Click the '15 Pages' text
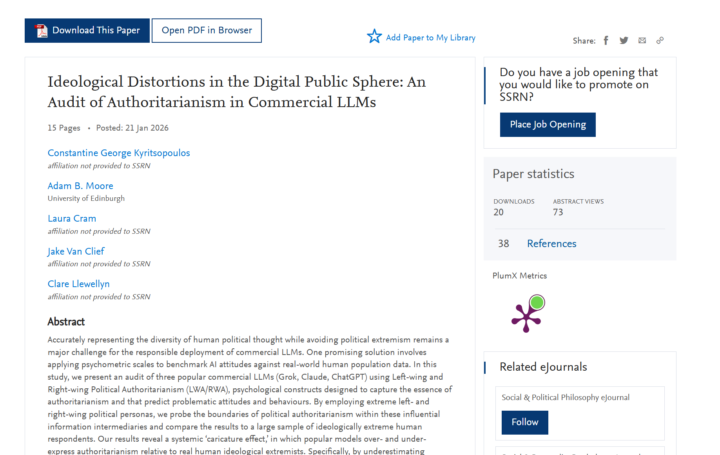 (x=64, y=128)
